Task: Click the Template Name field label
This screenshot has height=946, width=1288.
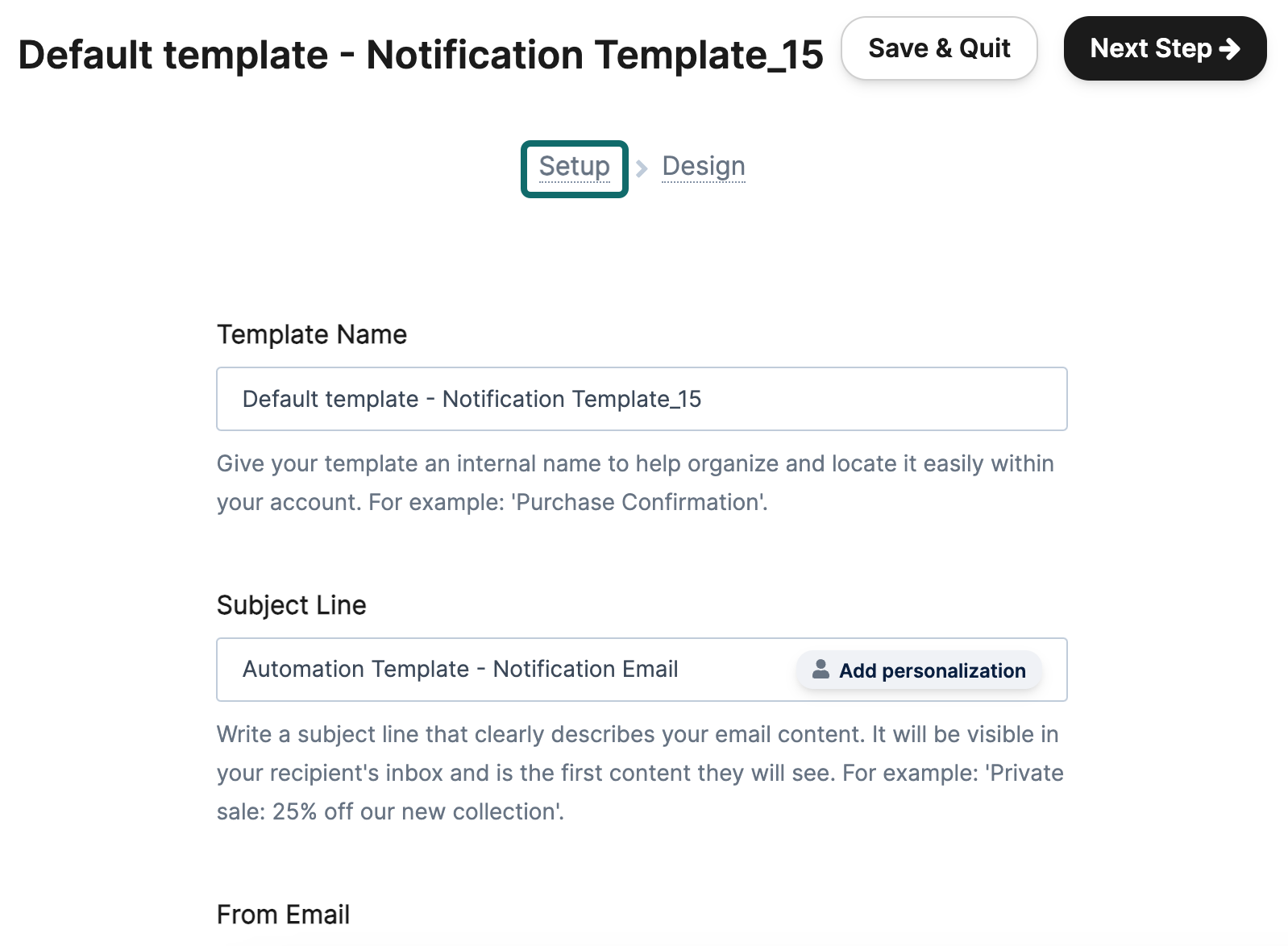Action: pyautogui.click(x=312, y=334)
